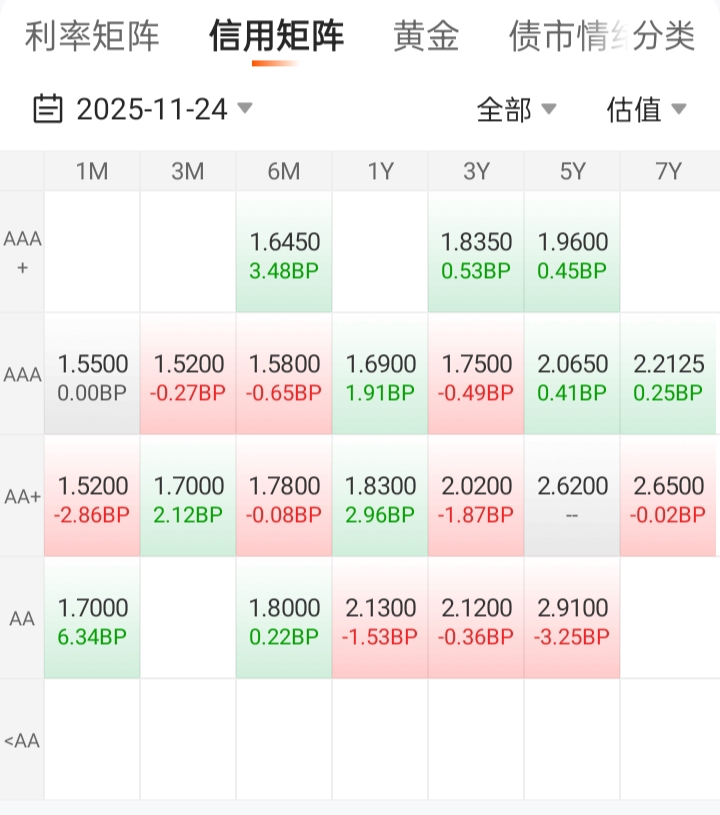The image size is (720, 815).
Task: Select the AA+ row label
Action: tap(22, 497)
